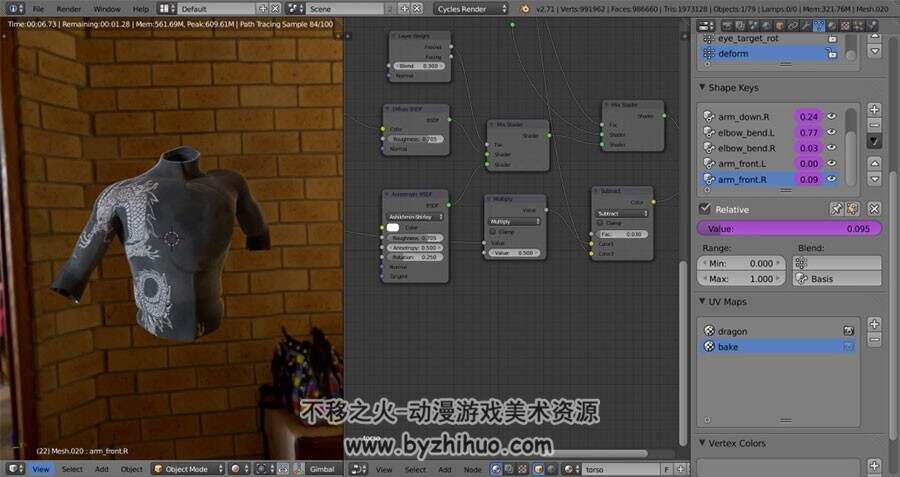The height and width of the screenshot is (477, 900).
Task: Click the Blend 0.300 slider in Layer Weight node
Action: click(x=418, y=66)
